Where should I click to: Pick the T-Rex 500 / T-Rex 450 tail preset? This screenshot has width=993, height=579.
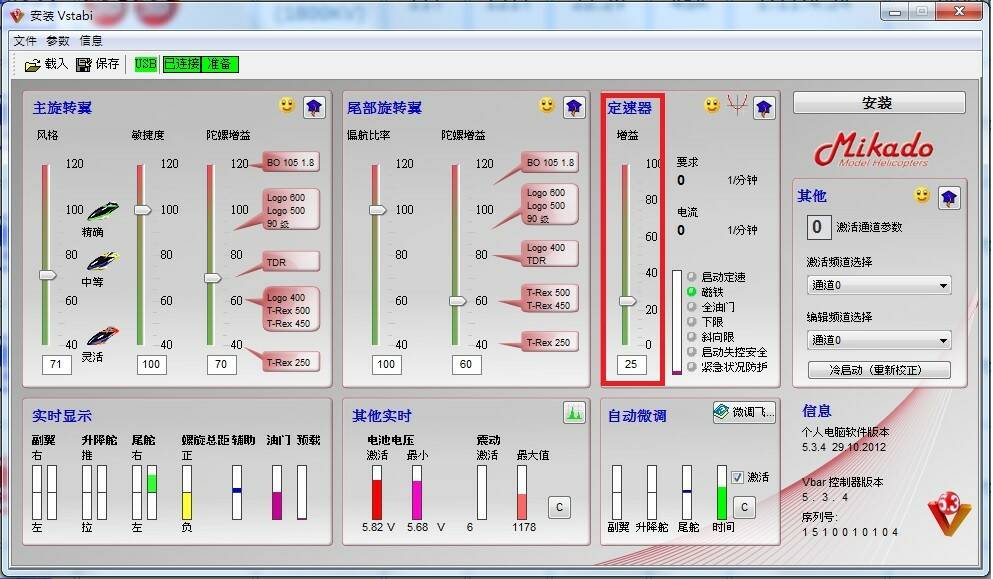549,299
